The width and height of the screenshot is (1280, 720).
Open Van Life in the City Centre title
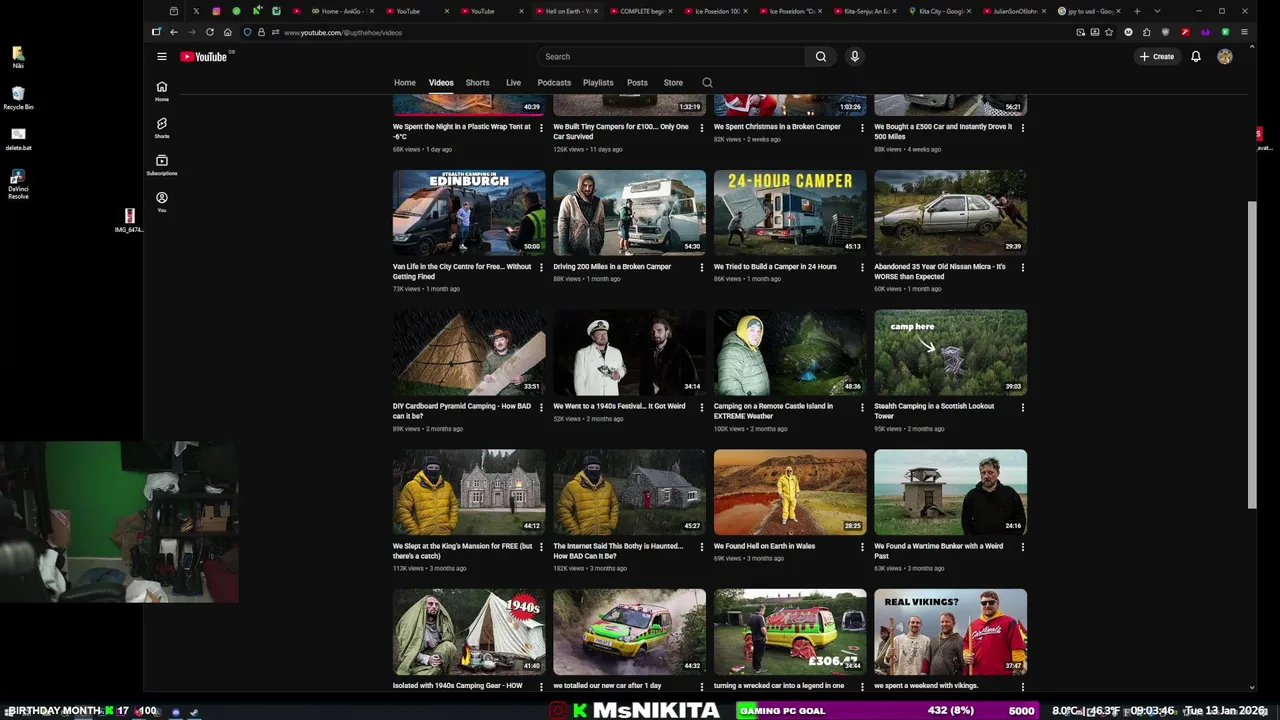click(462, 272)
